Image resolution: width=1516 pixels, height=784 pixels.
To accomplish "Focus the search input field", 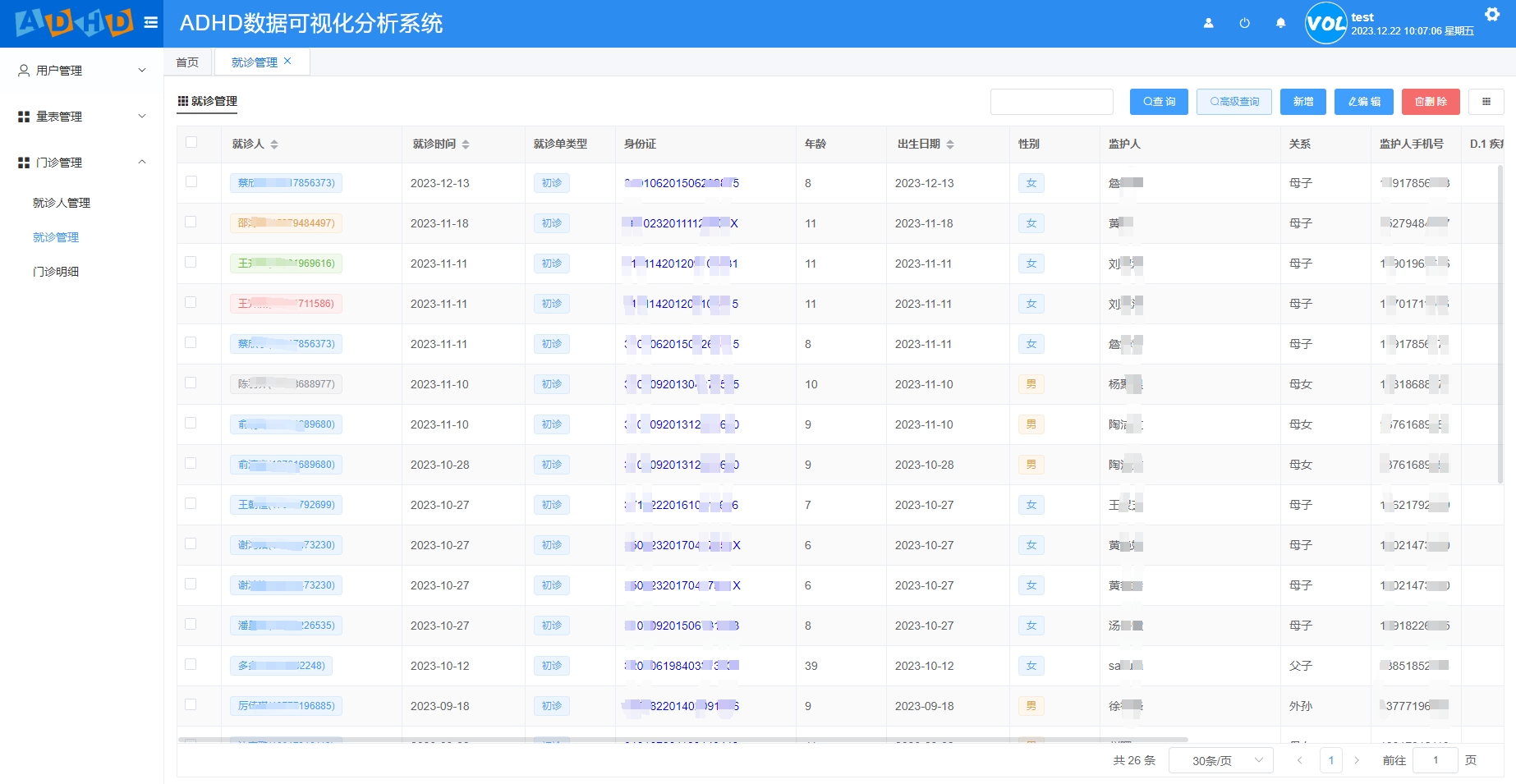I will [1052, 102].
